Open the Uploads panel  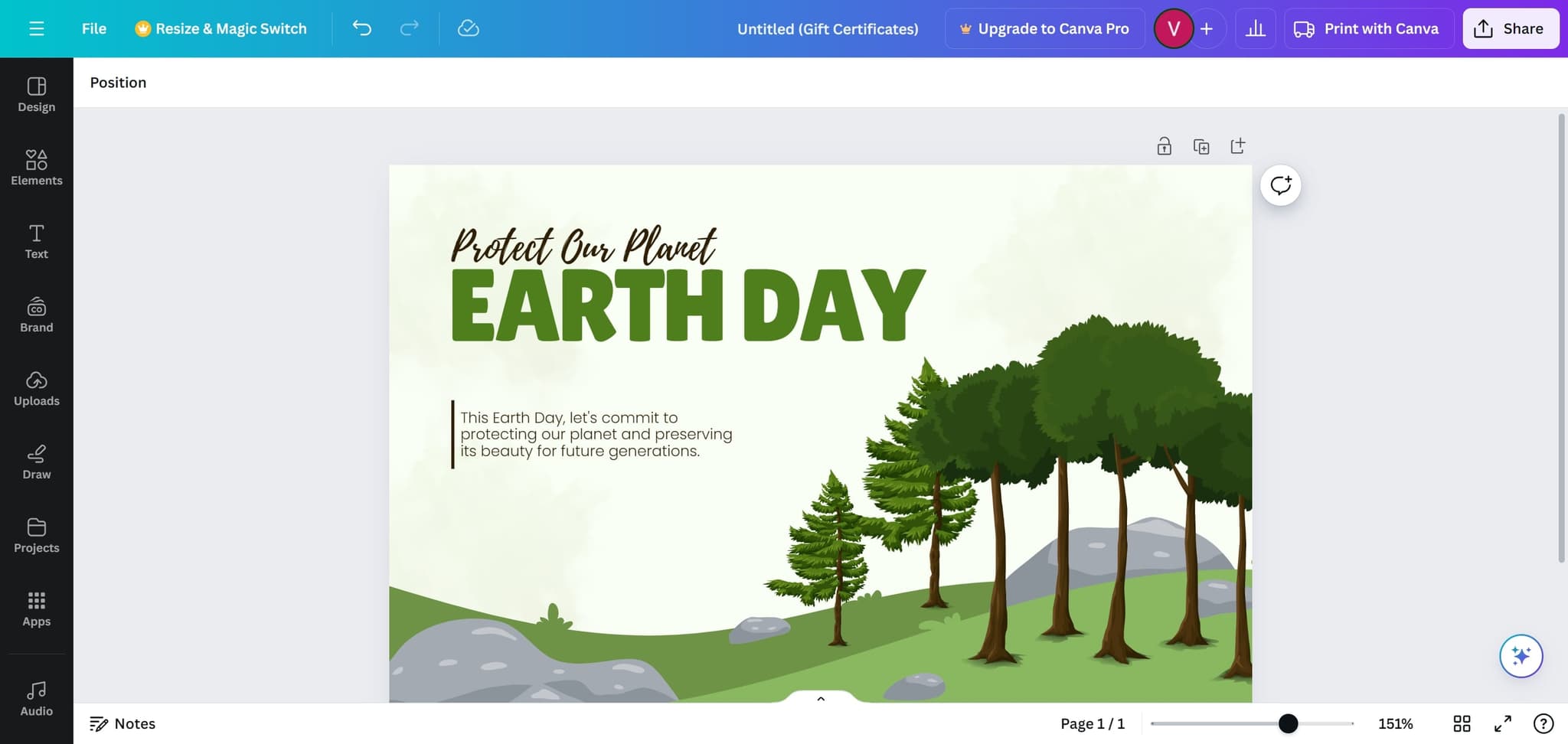coord(36,387)
